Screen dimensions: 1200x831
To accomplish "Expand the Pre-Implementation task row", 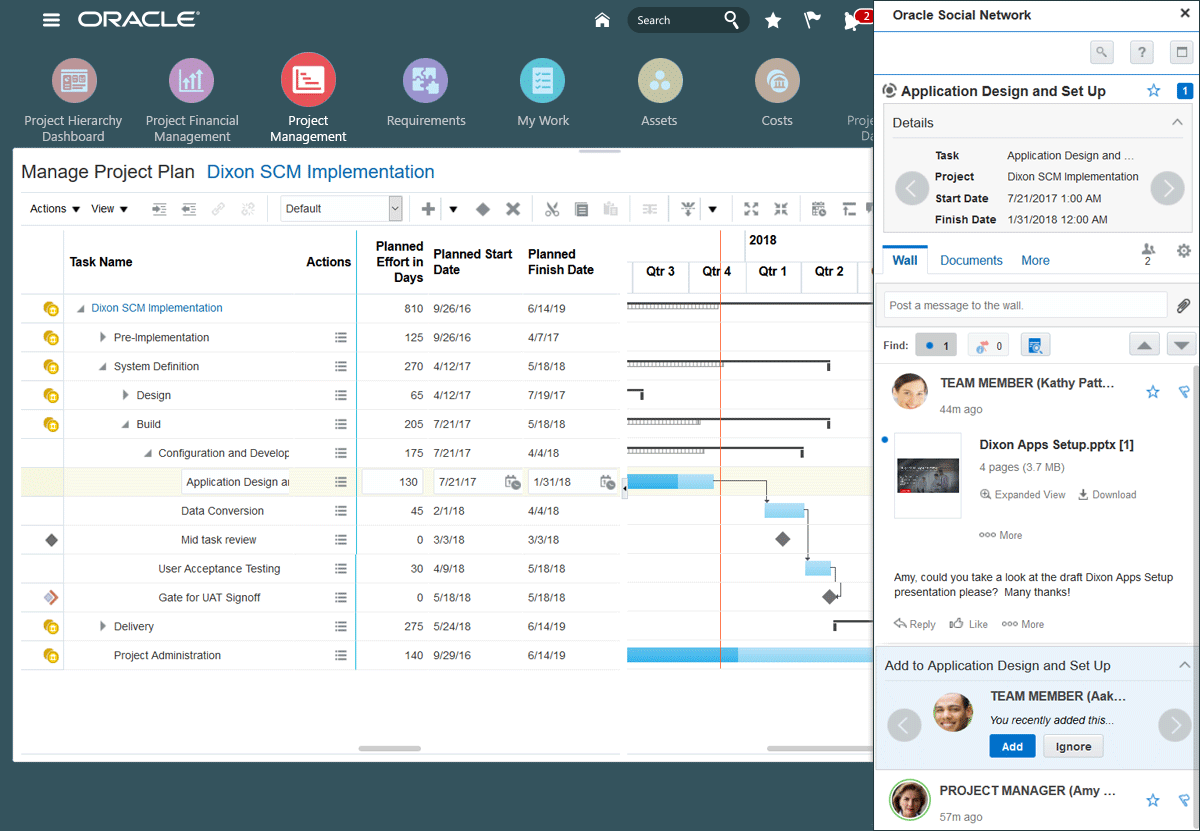I will pyautogui.click(x=103, y=337).
